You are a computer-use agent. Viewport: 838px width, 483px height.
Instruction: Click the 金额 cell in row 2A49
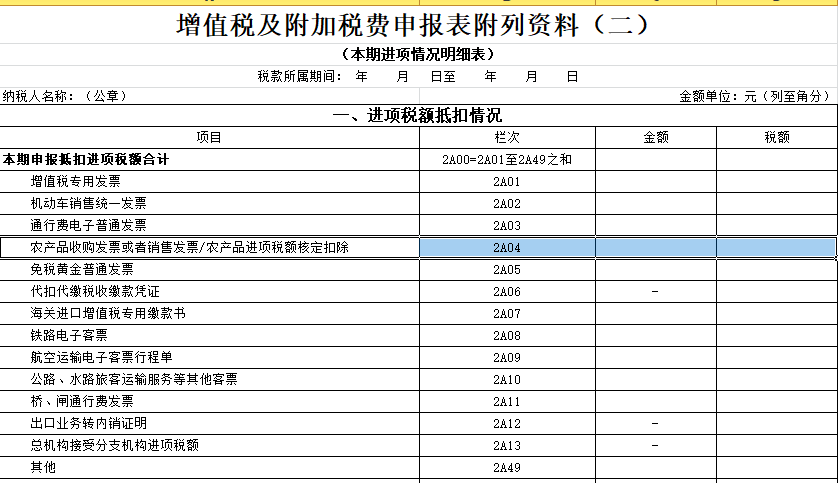tap(656, 467)
